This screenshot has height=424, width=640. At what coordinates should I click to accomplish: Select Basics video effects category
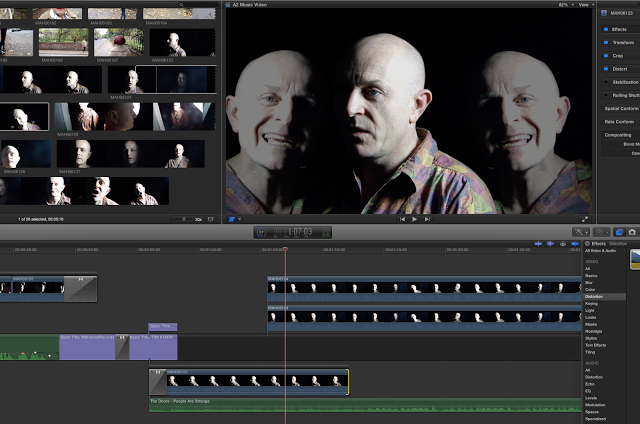(591, 276)
